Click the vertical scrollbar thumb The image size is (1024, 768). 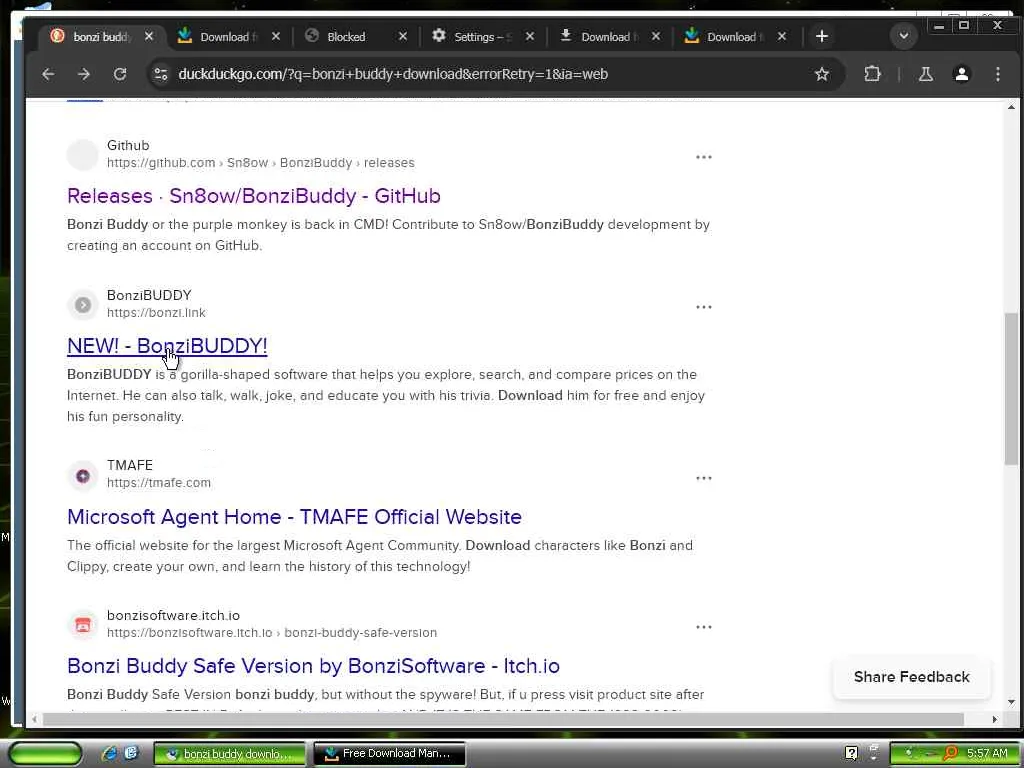1011,389
